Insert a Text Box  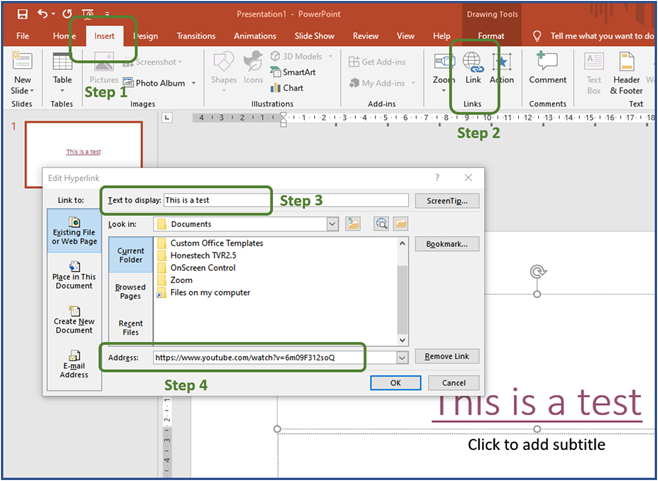594,73
